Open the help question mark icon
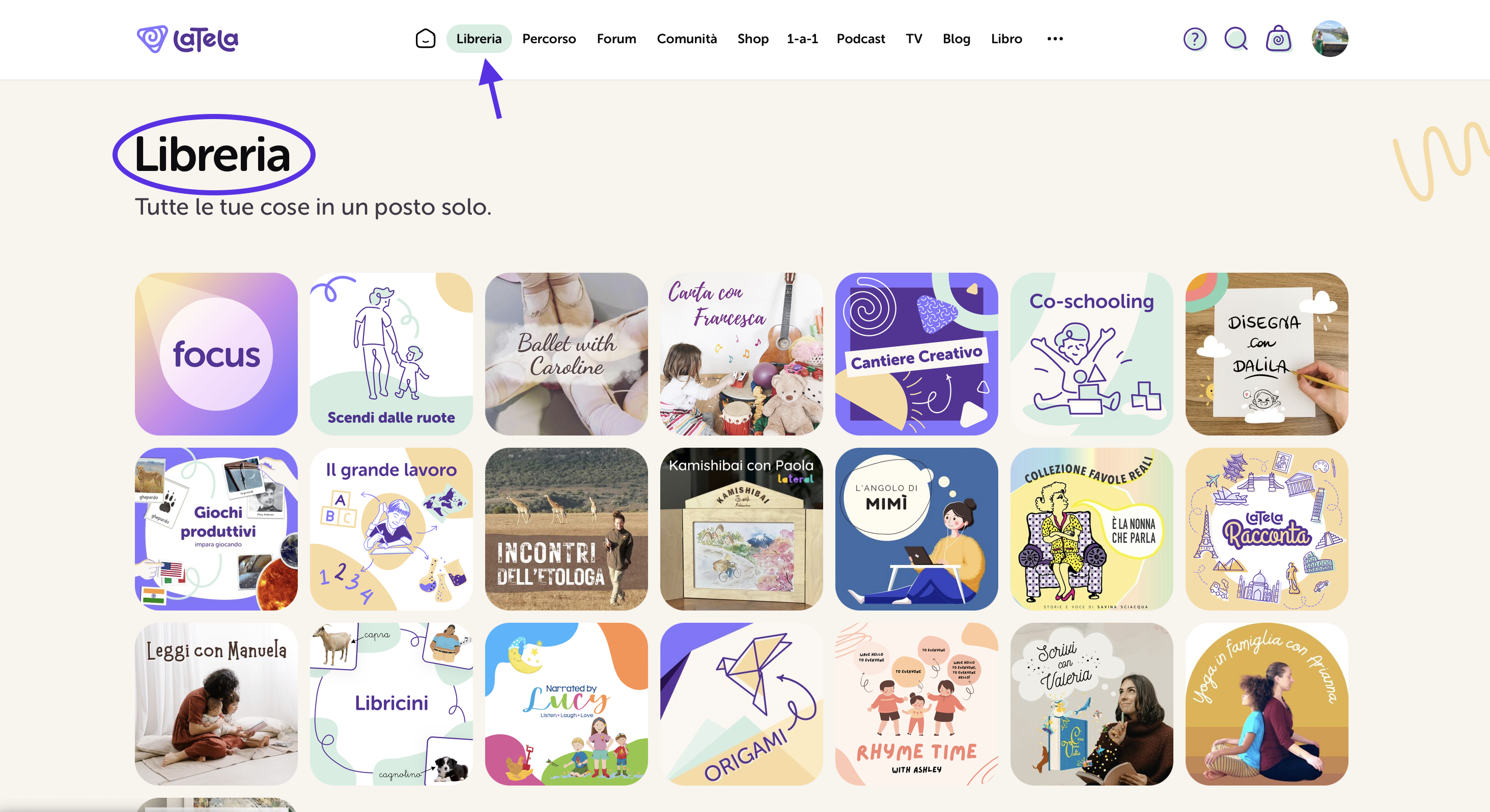The height and width of the screenshot is (812, 1490). tap(1194, 39)
